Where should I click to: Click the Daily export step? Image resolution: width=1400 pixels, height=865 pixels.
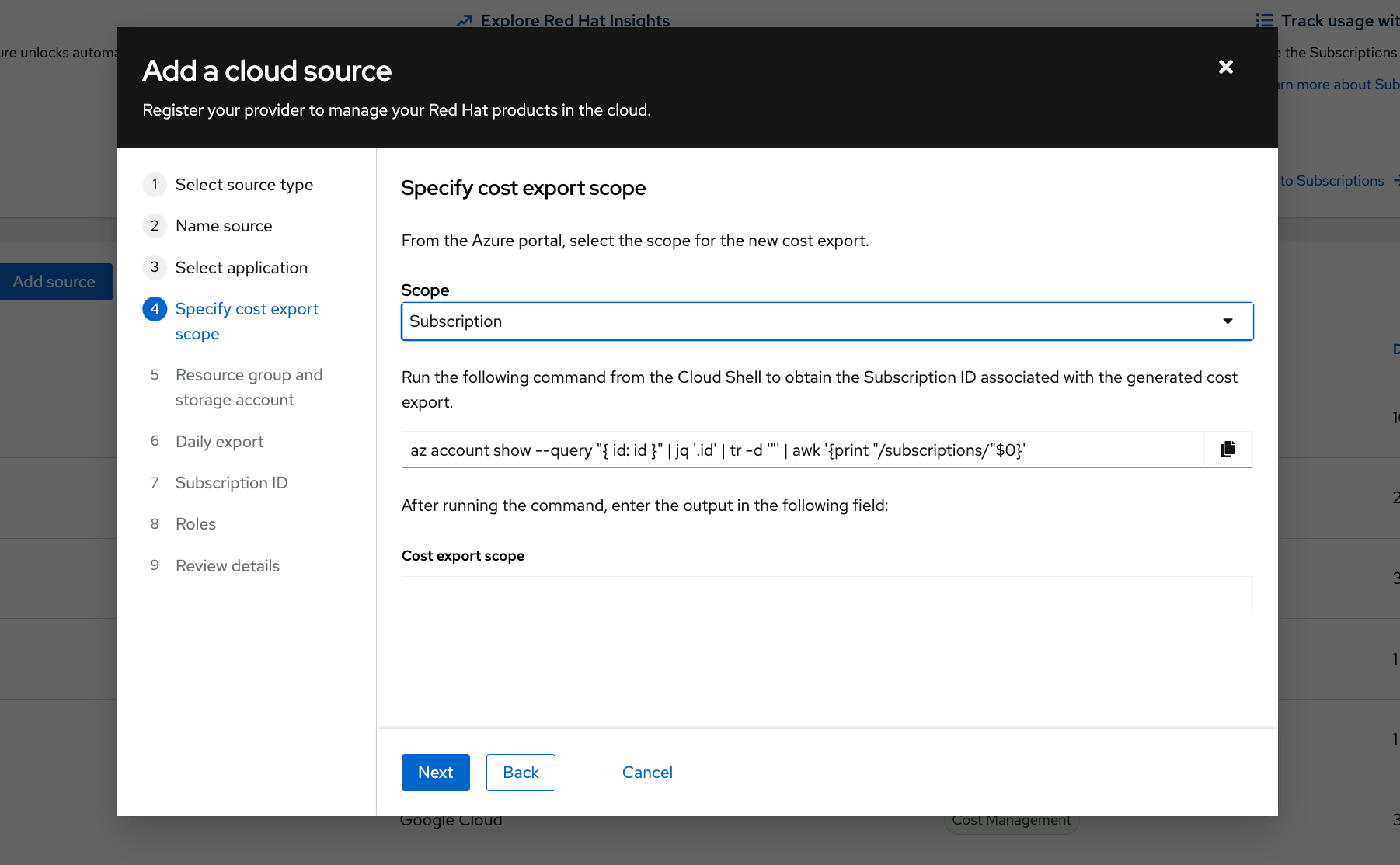point(219,442)
